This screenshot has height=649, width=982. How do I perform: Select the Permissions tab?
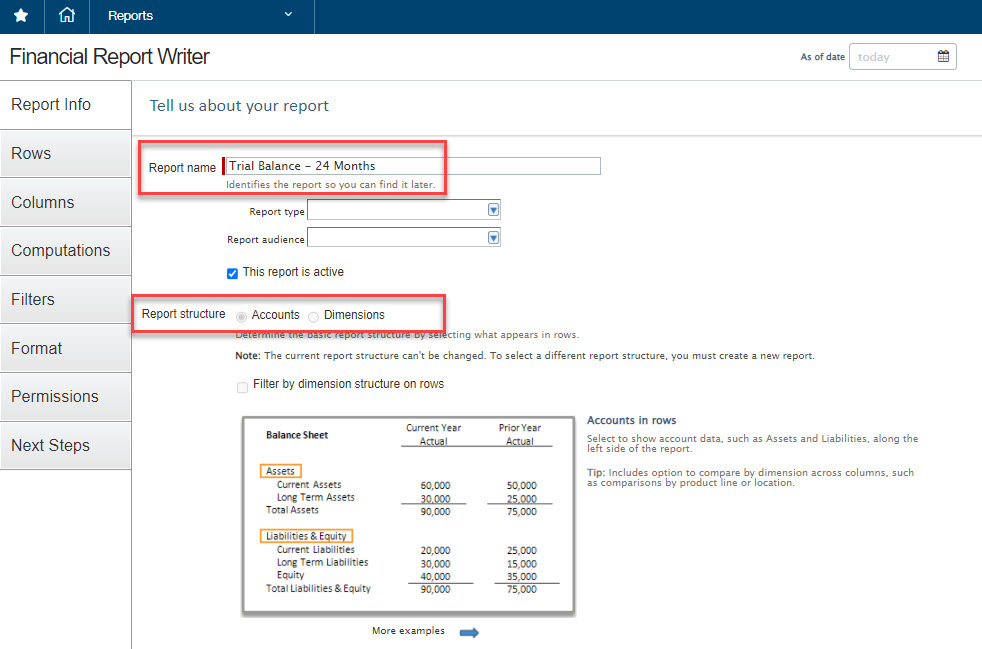coord(65,397)
